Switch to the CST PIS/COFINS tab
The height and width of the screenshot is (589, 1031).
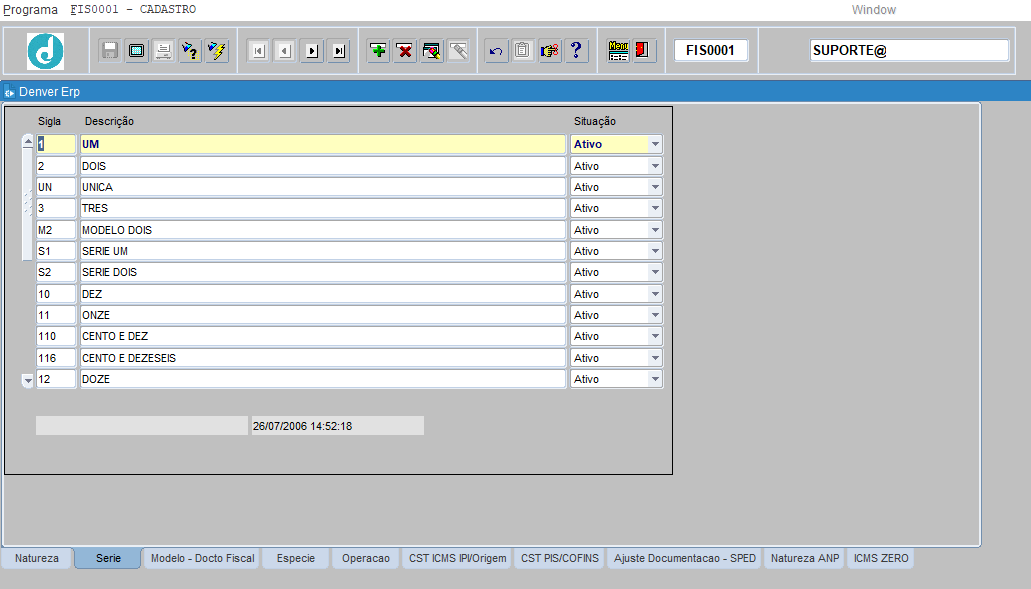560,558
